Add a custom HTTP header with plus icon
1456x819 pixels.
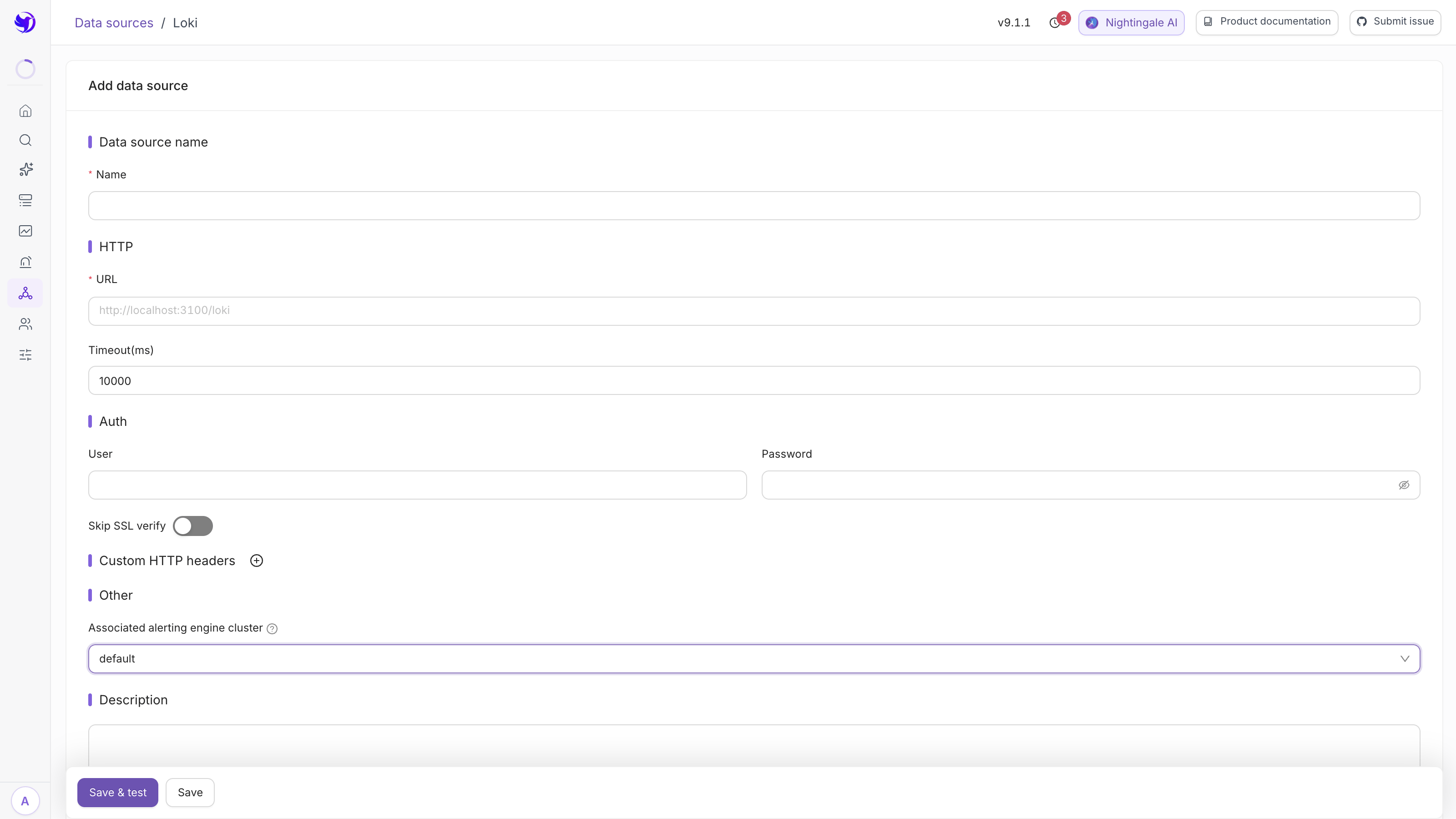click(257, 561)
